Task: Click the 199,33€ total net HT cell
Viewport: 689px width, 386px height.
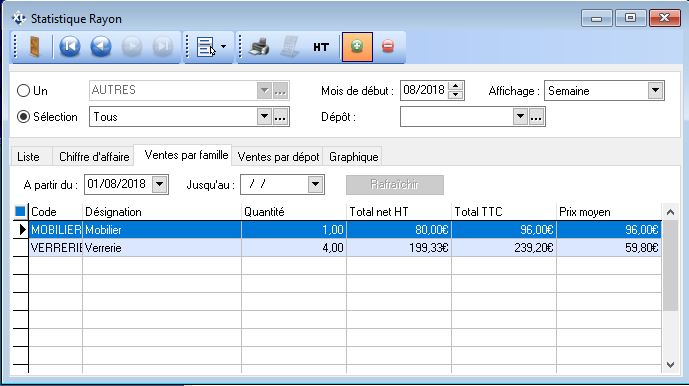Action: 399,248
